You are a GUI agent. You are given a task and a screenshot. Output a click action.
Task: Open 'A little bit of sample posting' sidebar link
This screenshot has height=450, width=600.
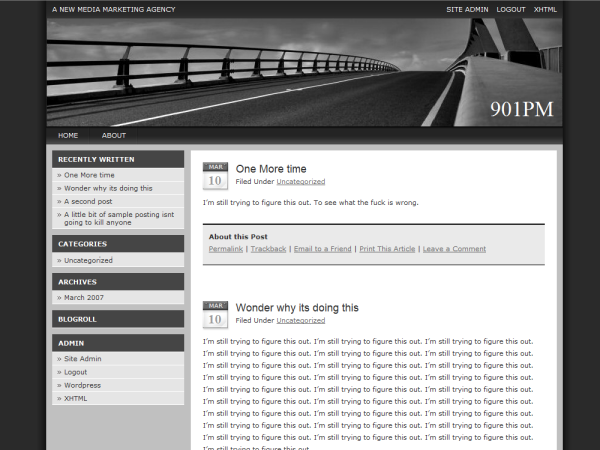click(x=118, y=218)
